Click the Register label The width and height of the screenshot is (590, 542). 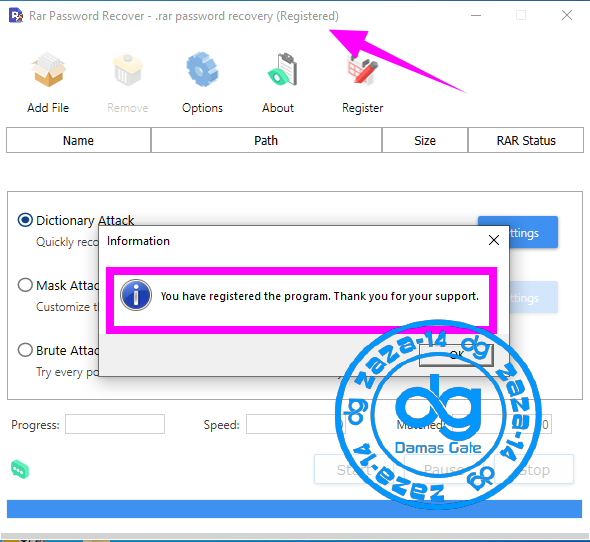pos(362,108)
